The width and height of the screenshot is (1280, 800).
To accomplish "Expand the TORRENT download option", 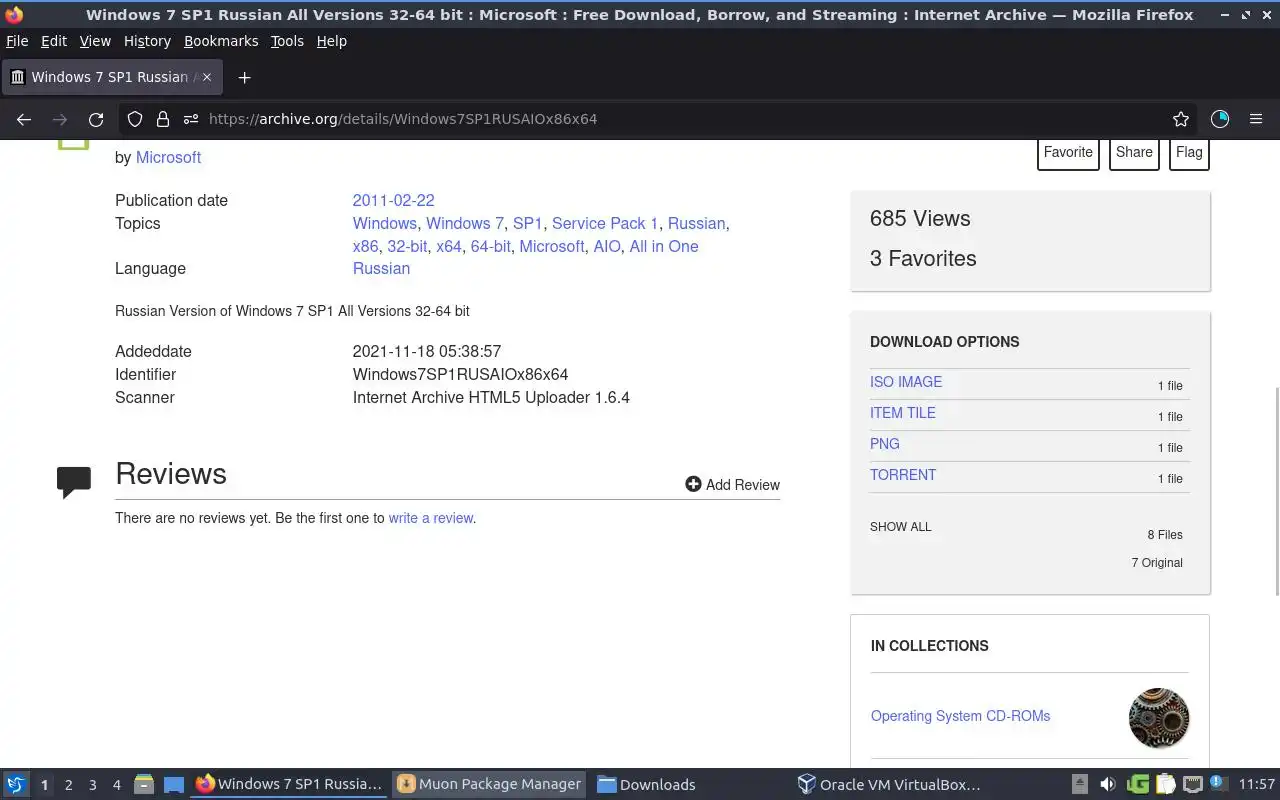I will (x=903, y=475).
